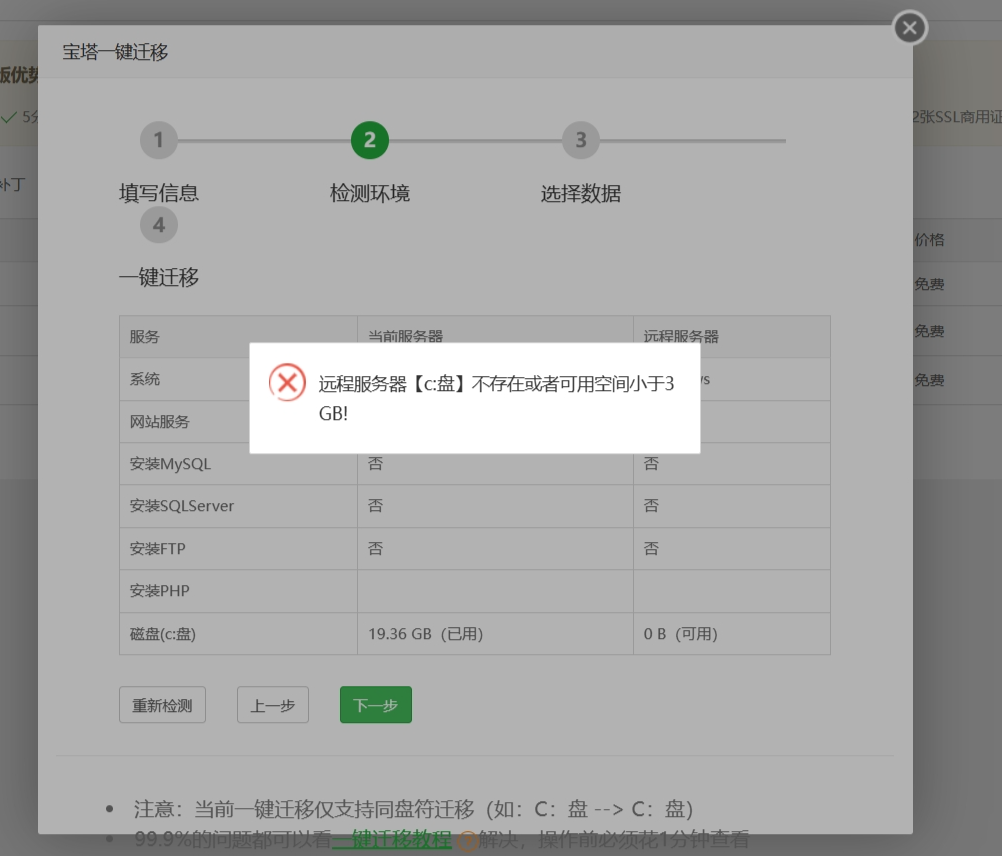Click the 填写信息 step label
The width and height of the screenshot is (1002, 856).
tap(158, 193)
